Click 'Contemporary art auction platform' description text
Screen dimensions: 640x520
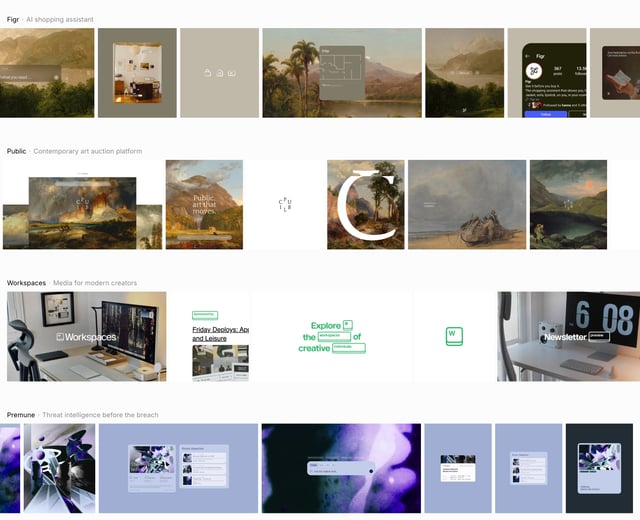(88, 151)
